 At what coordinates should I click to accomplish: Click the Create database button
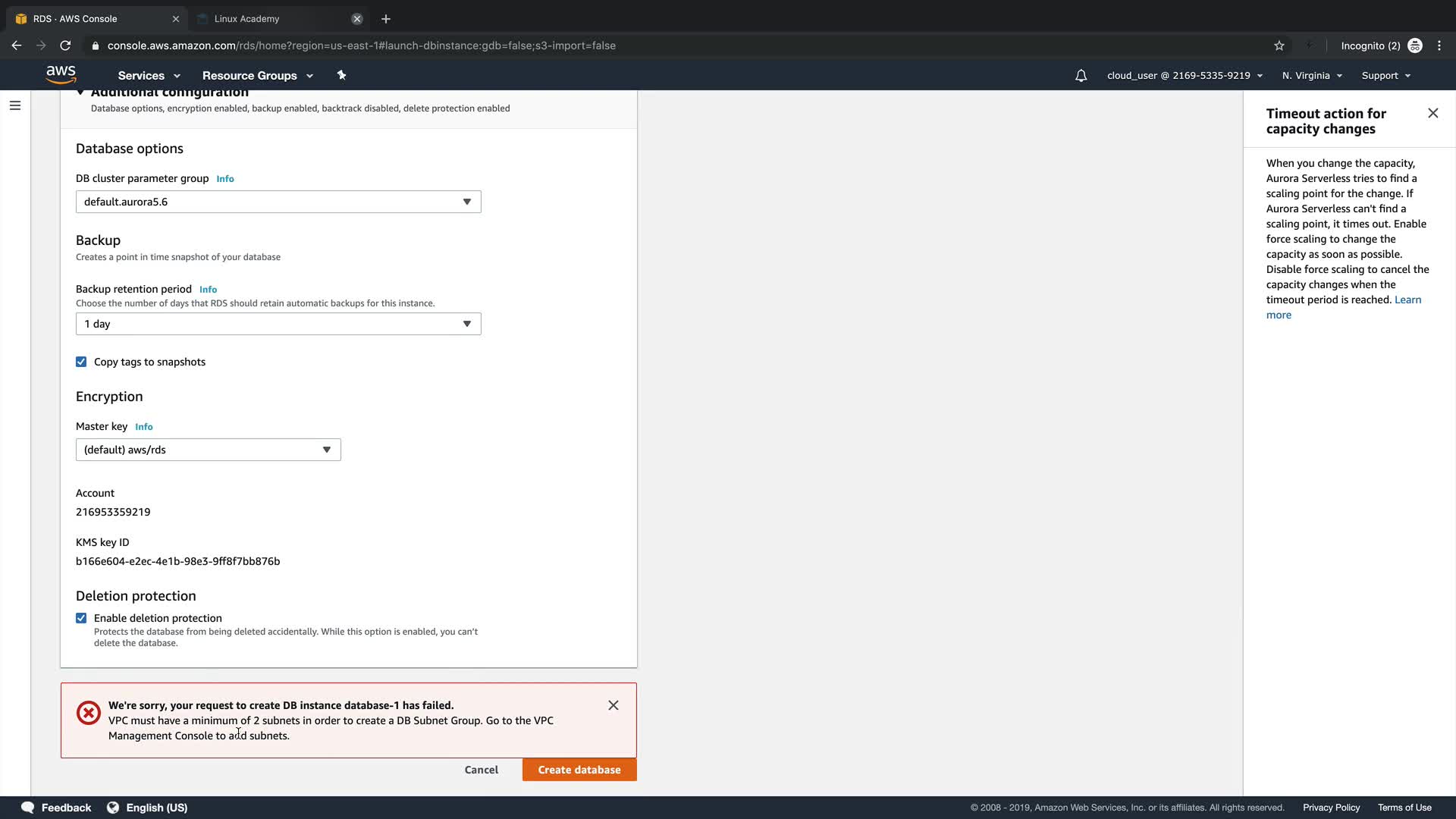[579, 770]
